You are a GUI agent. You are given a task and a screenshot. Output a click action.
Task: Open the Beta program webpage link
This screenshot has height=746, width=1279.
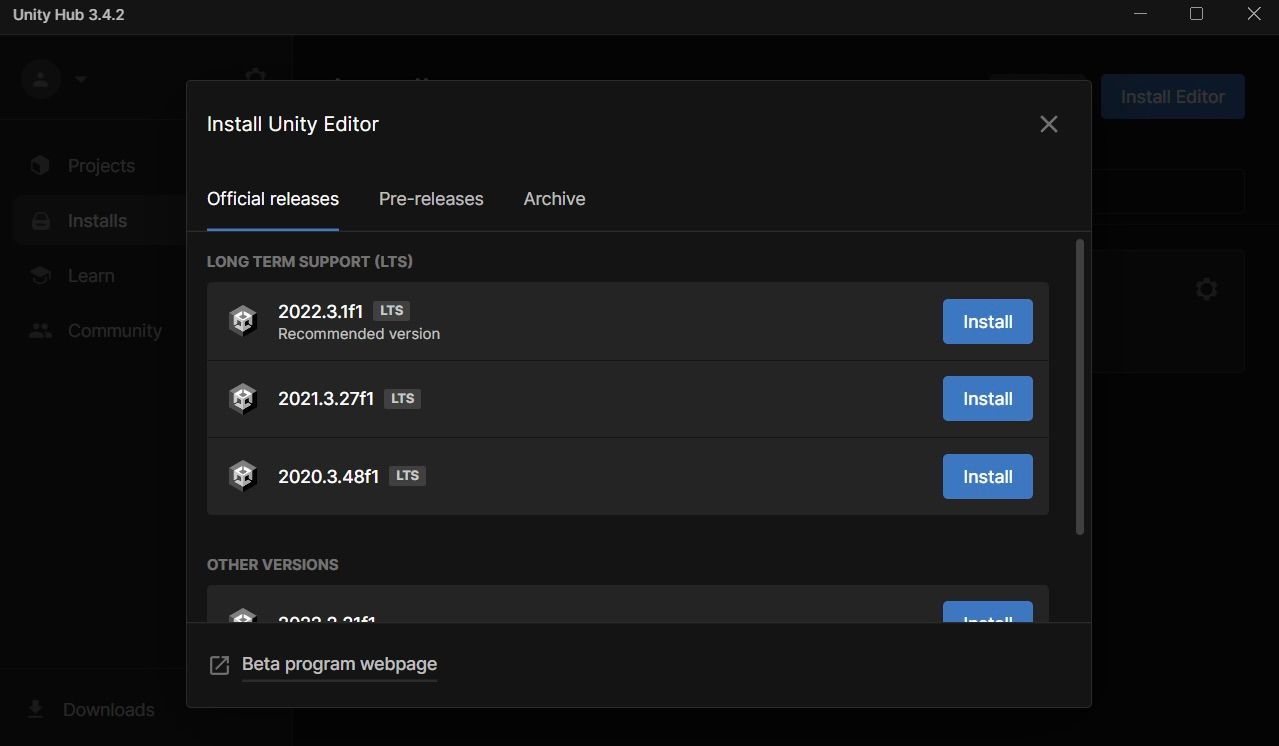(x=339, y=665)
